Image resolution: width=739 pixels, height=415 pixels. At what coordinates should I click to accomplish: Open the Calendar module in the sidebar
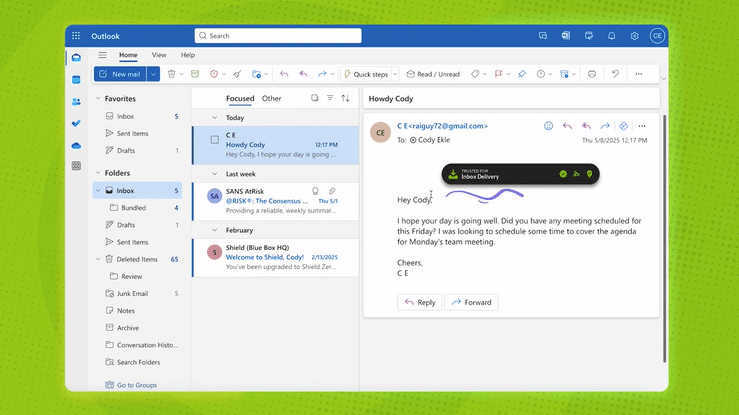click(x=76, y=80)
